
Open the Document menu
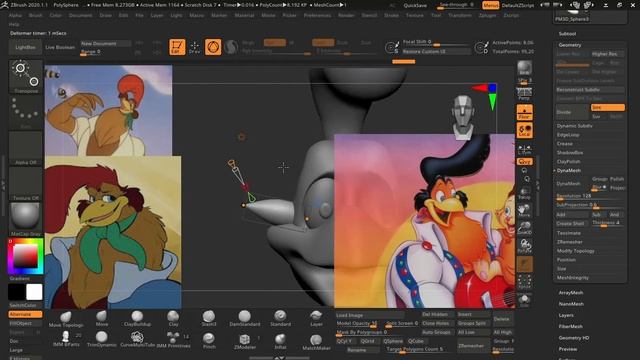click(80, 15)
